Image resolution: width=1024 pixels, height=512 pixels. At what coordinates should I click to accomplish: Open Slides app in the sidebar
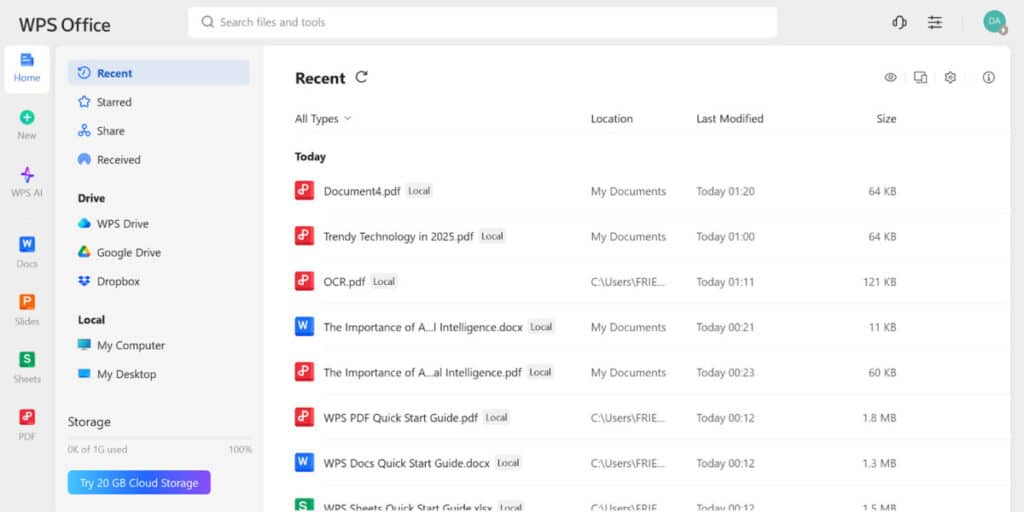tap(27, 310)
